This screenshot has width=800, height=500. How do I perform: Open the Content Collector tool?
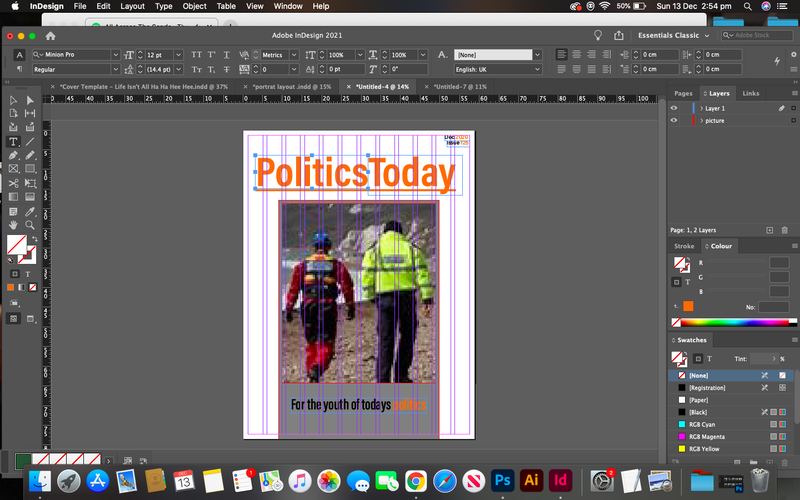pyautogui.click(x=13, y=127)
